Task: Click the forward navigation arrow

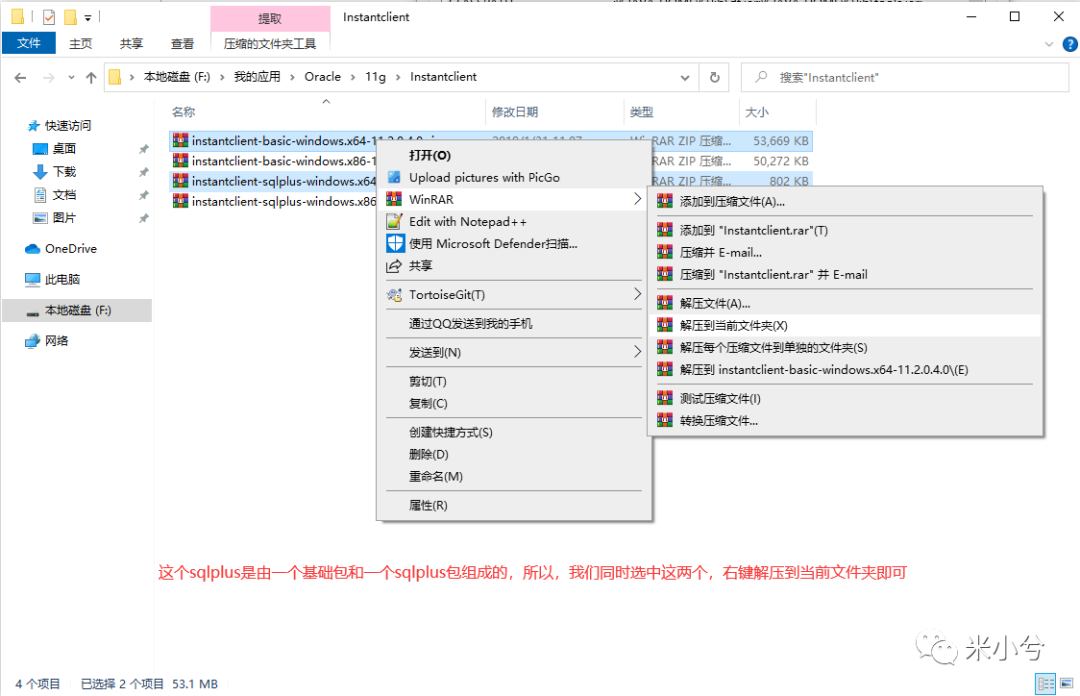Action: tap(48, 78)
